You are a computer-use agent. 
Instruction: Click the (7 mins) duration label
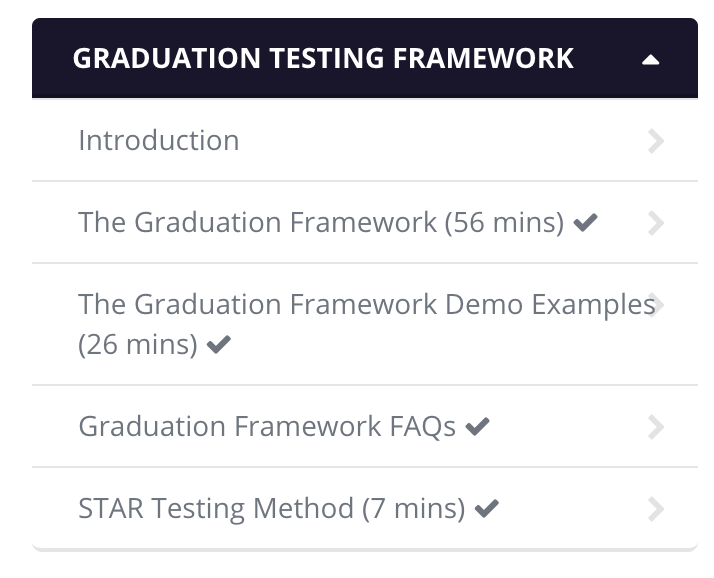click(413, 509)
